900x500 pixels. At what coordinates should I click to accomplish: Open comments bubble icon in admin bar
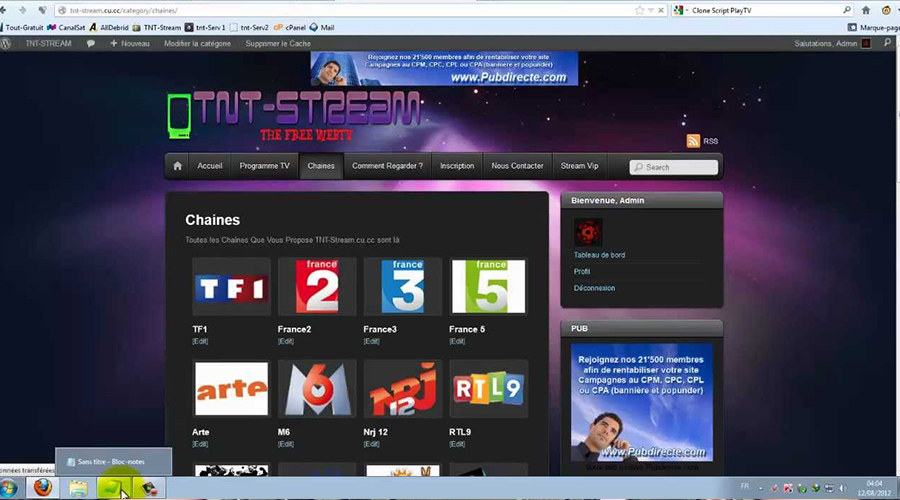pos(91,44)
